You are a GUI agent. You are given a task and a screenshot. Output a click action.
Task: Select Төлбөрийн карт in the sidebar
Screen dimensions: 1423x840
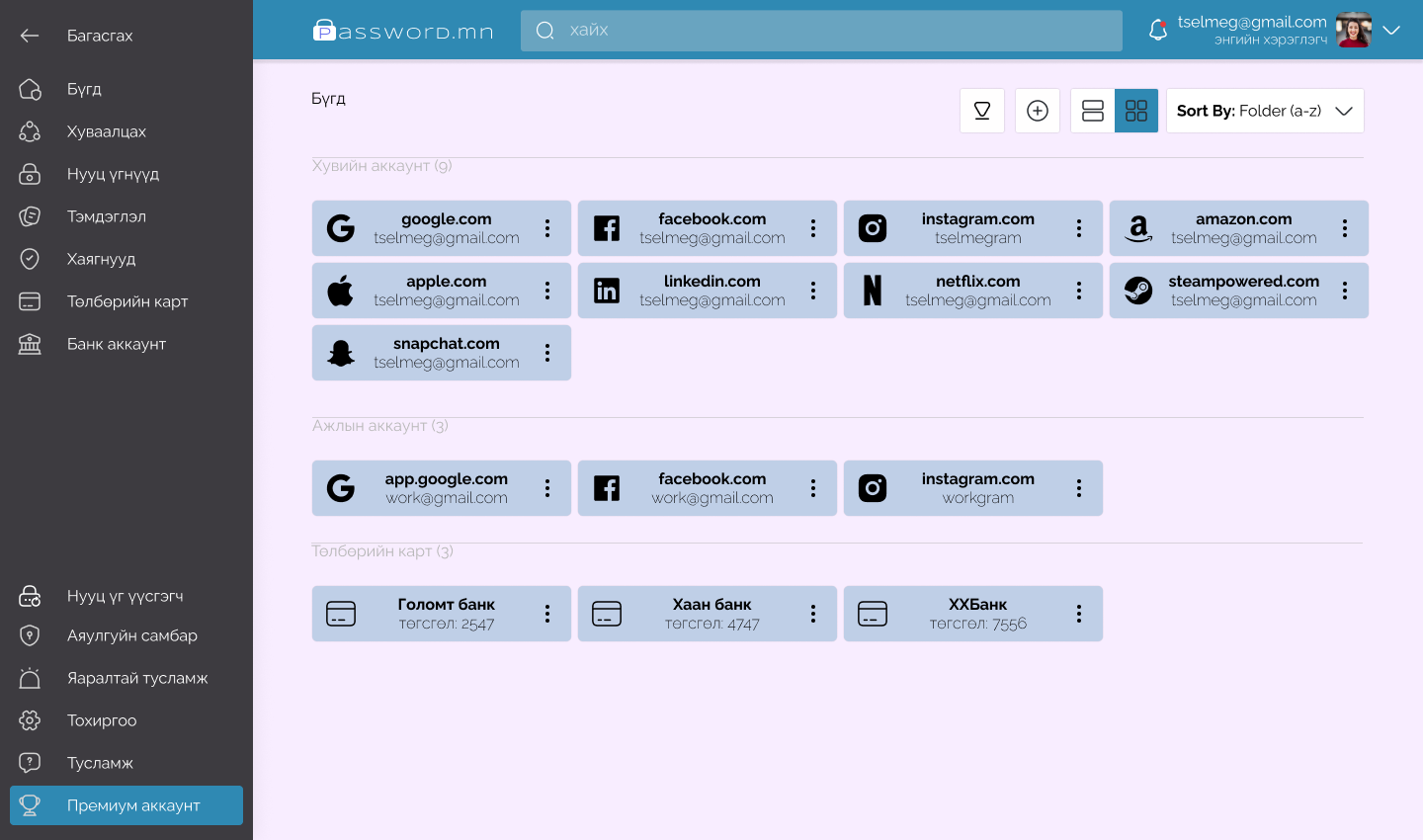tap(126, 301)
